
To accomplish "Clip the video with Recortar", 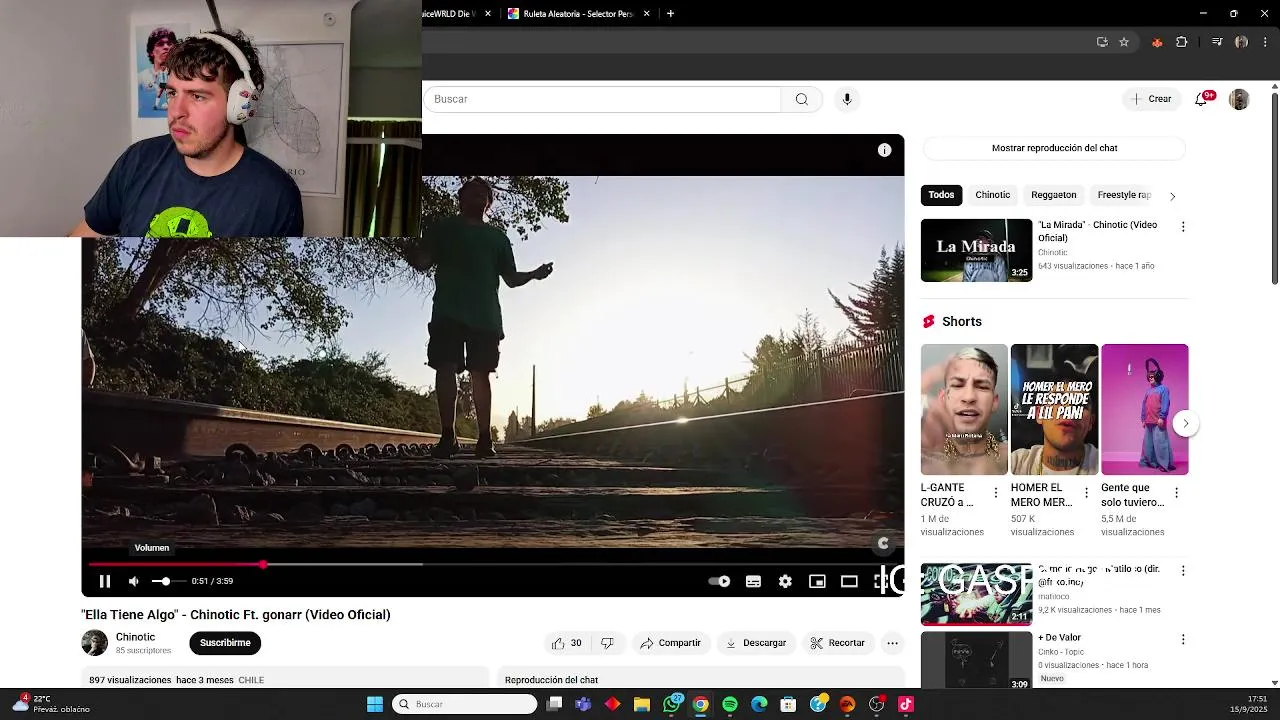I will (x=837, y=643).
